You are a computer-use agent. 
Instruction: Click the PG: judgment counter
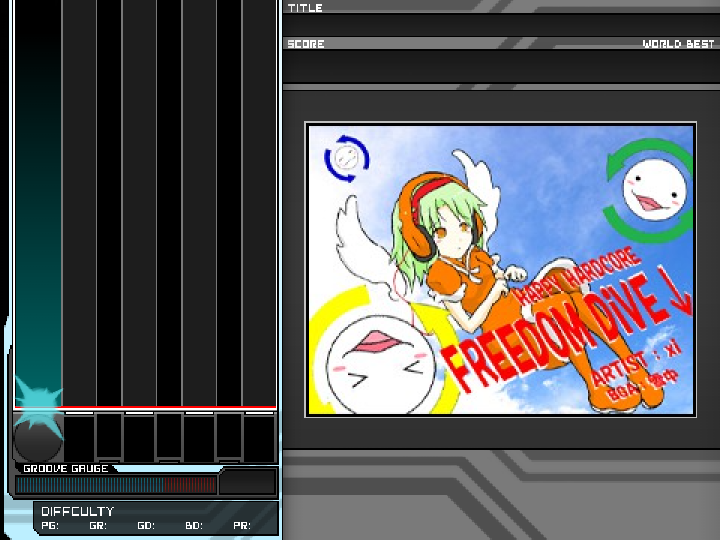pos(50,526)
